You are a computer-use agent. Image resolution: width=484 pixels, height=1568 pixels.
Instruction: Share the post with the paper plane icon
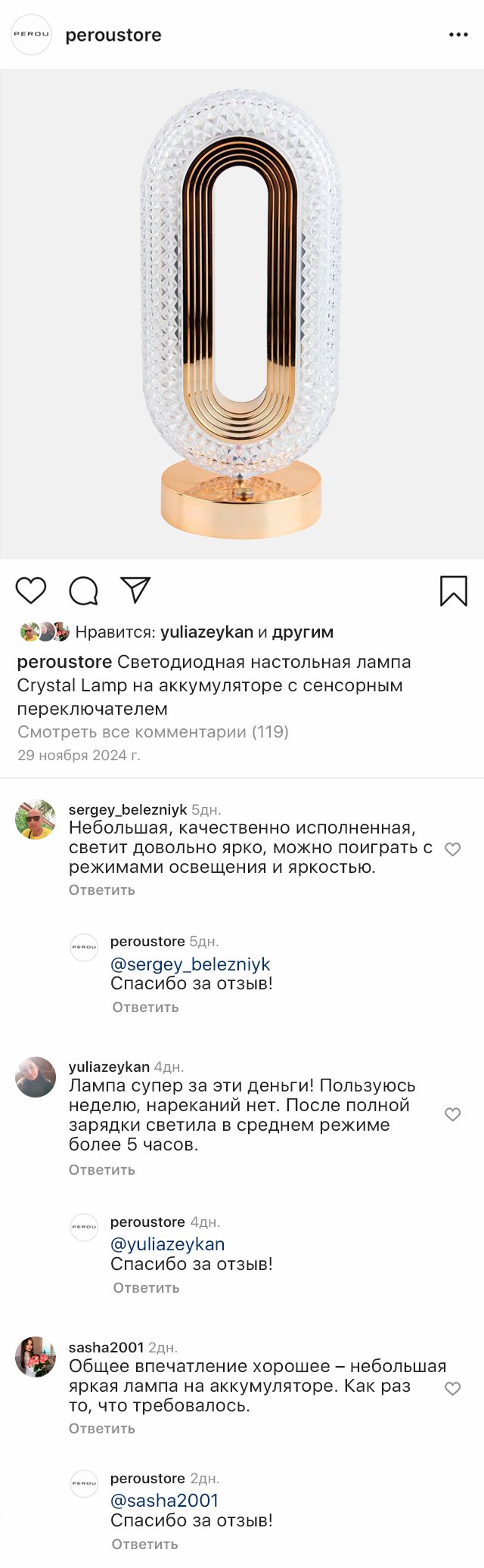point(136,590)
